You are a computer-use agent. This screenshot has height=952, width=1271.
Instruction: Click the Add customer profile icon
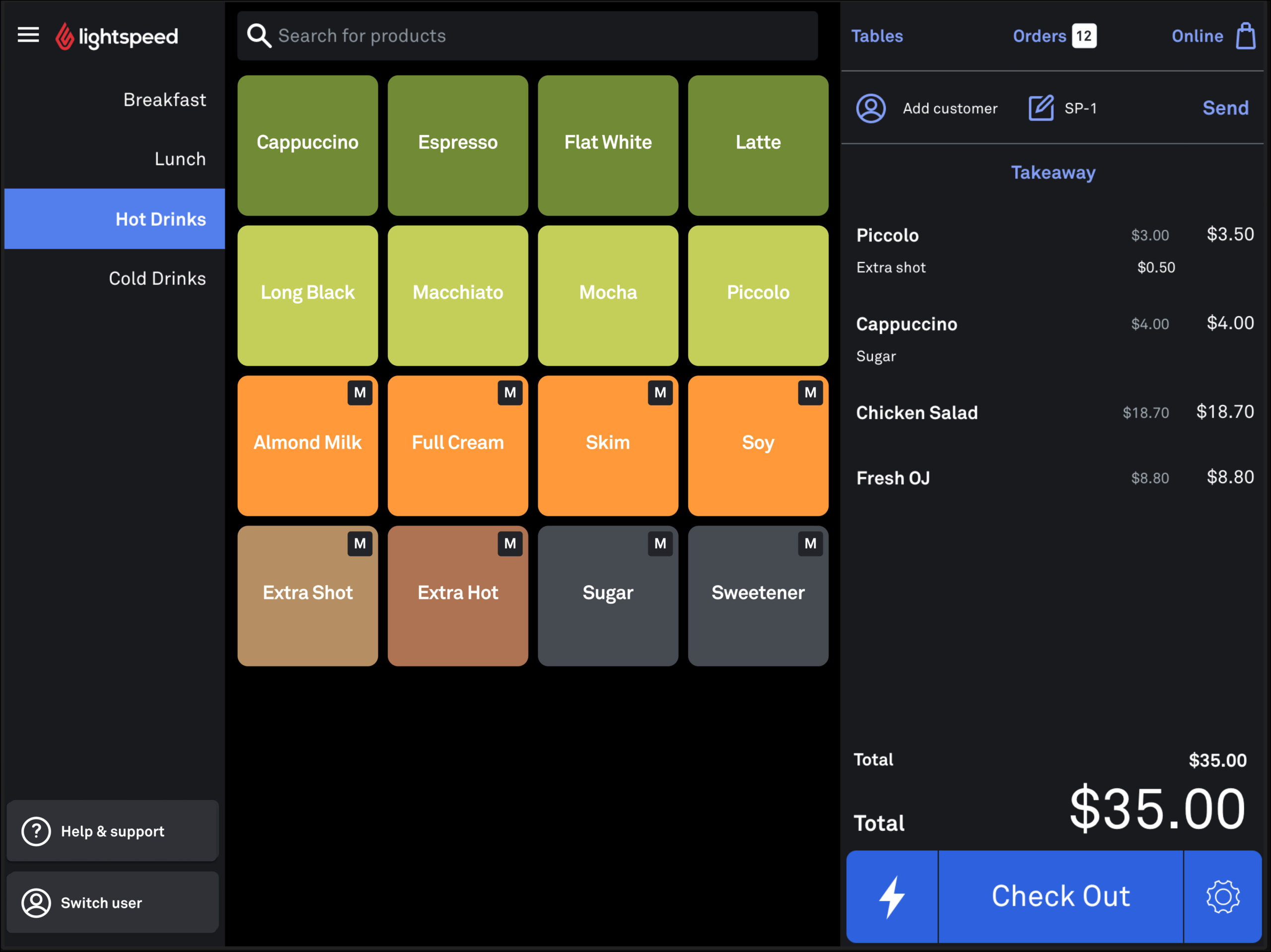point(871,108)
